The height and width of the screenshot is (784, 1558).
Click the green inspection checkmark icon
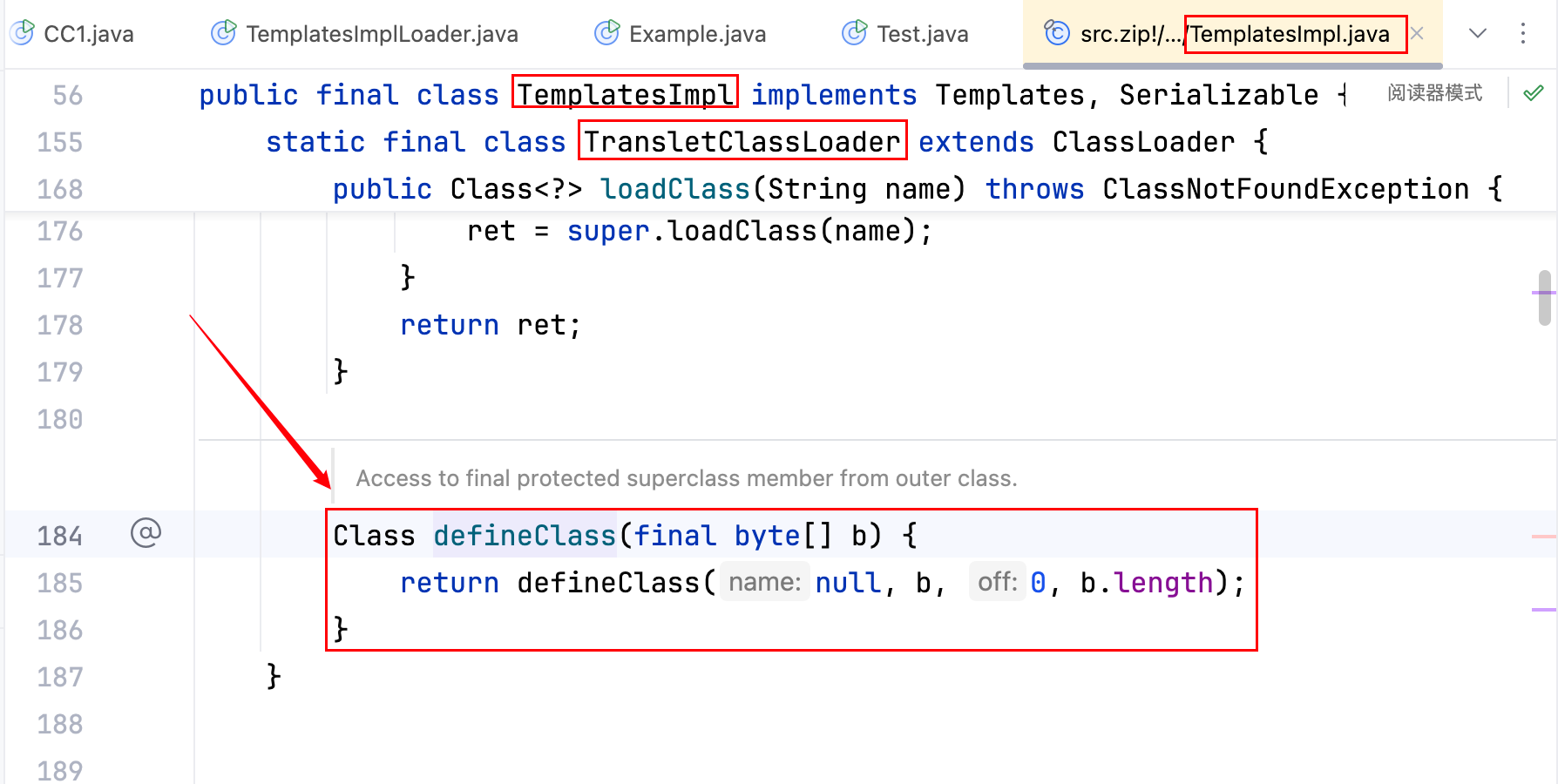pyautogui.click(x=1534, y=93)
